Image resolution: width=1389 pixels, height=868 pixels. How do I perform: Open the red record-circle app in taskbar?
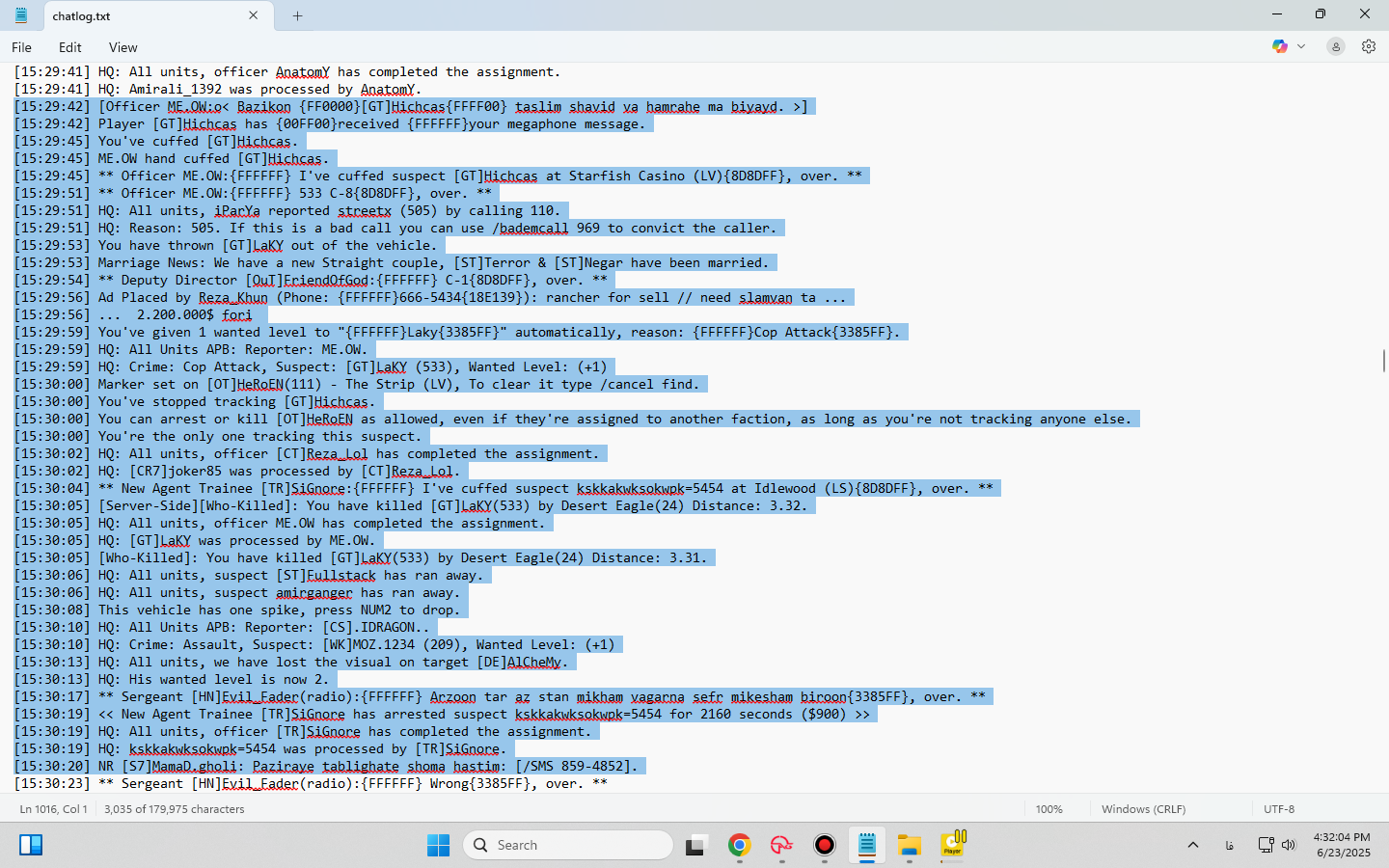[824, 845]
